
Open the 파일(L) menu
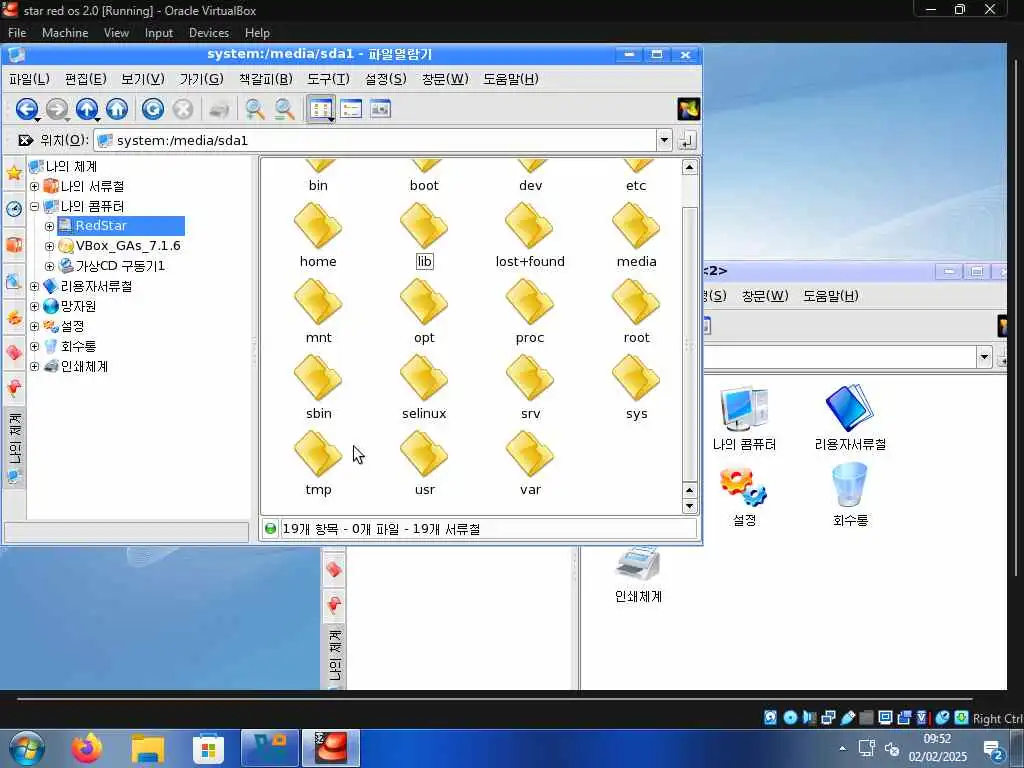(29, 79)
